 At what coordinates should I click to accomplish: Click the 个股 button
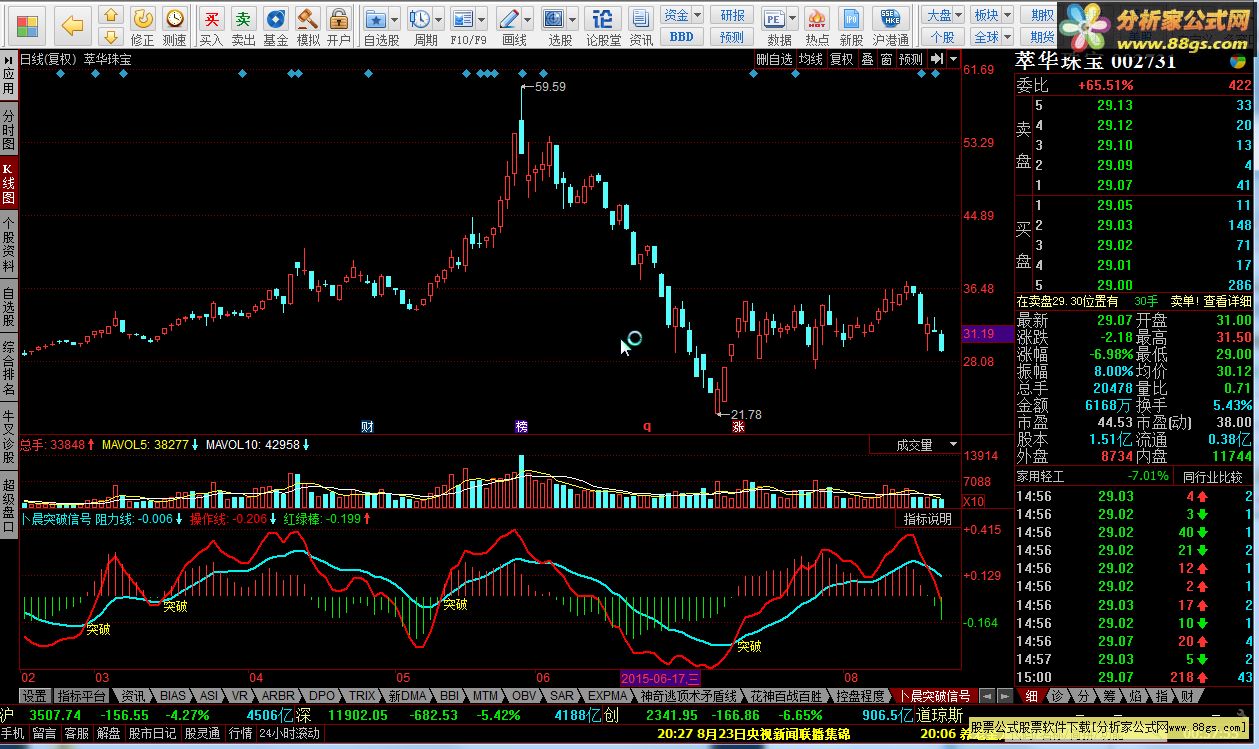pyautogui.click(x=943, y=37)
